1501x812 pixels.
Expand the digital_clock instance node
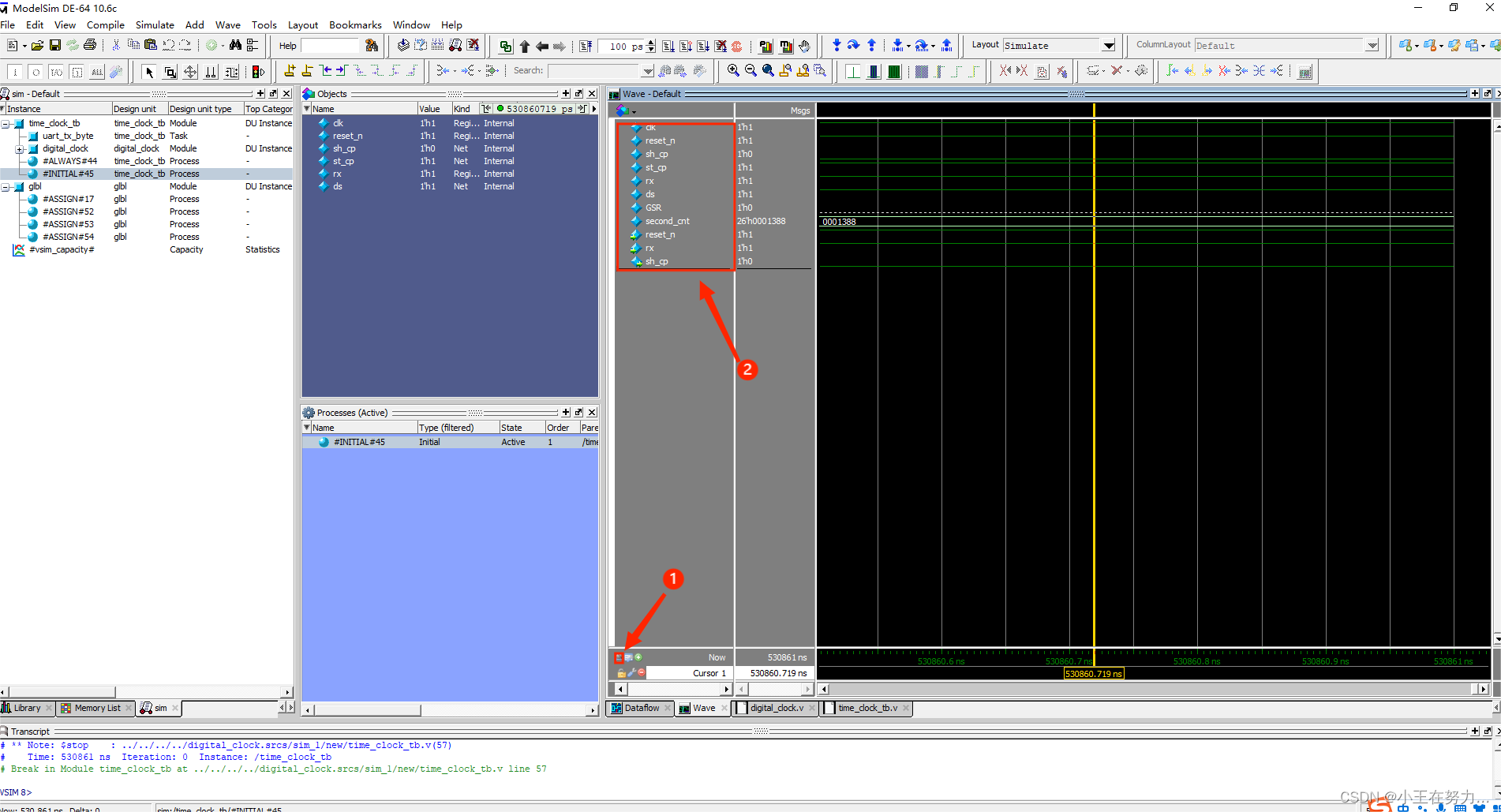[x=19, y=149]
